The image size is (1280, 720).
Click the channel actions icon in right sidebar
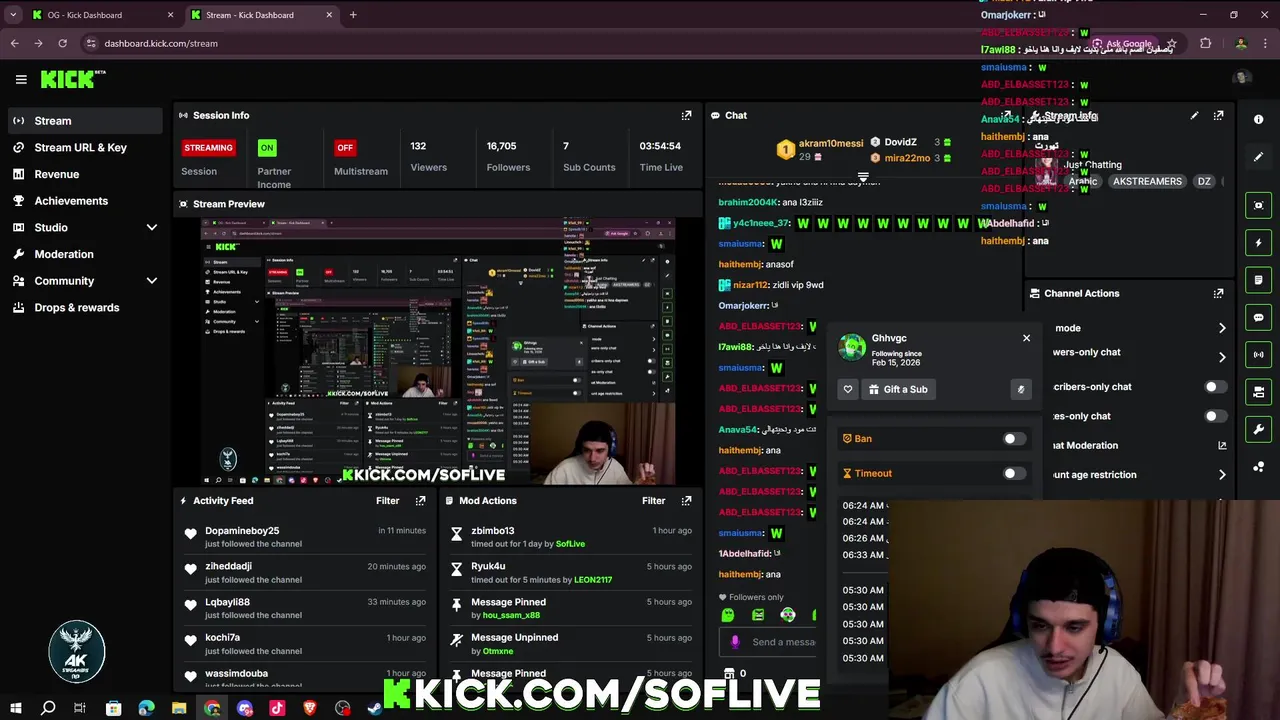(x=1258, y=392)
